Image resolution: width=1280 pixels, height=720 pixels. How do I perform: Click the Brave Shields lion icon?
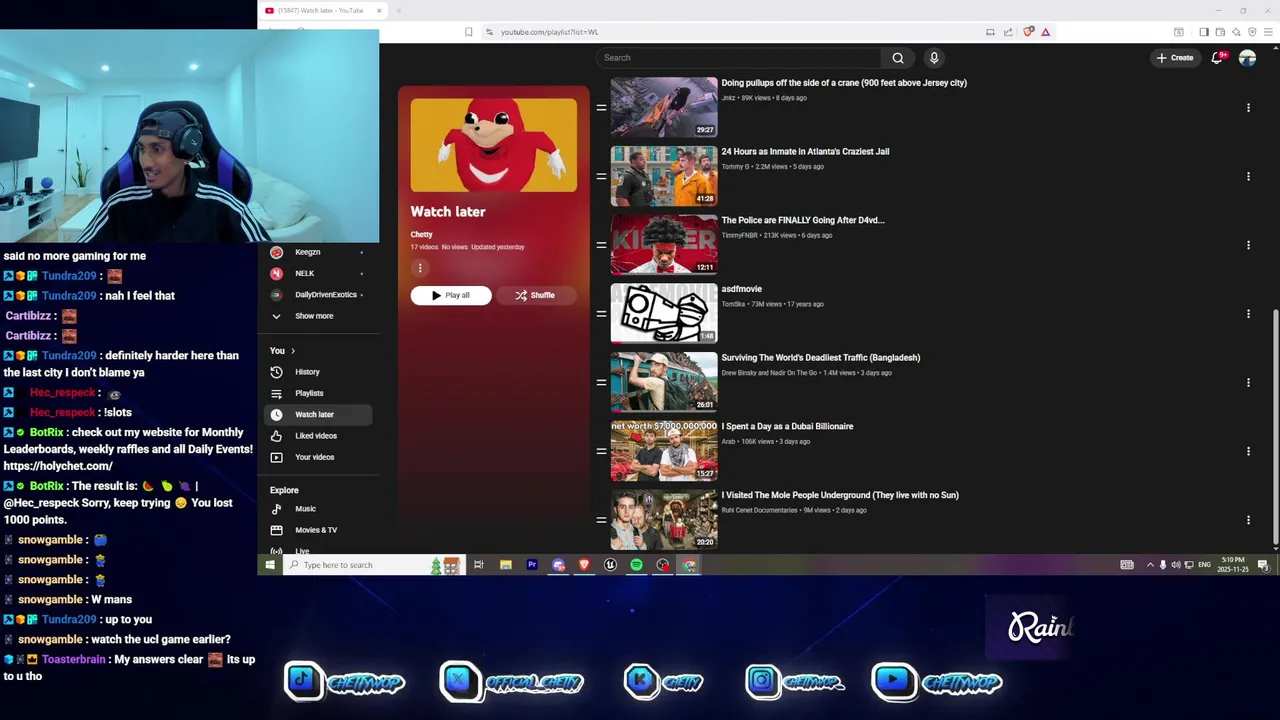[1028, 32]
